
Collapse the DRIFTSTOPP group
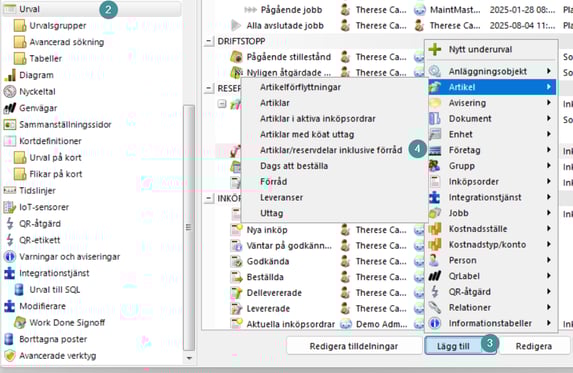click(208, 41)
